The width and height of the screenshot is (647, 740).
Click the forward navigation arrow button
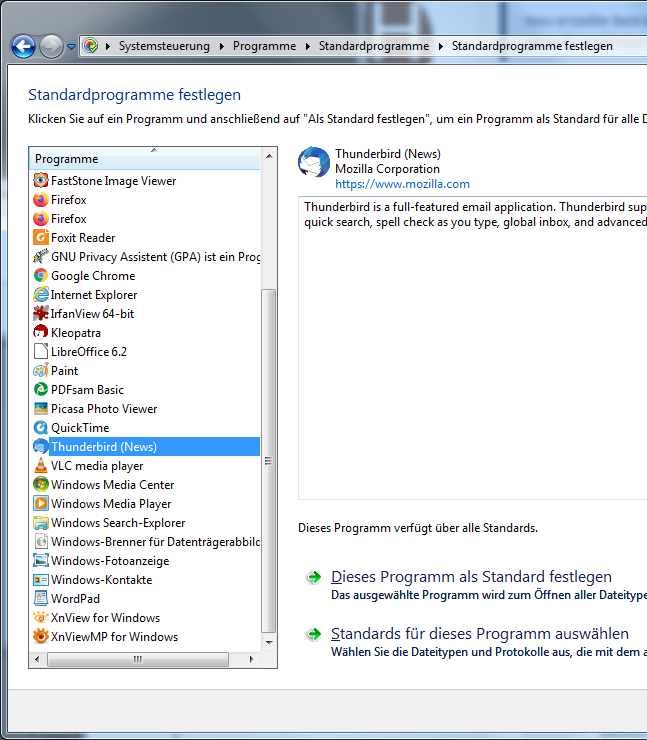(51, 46)
